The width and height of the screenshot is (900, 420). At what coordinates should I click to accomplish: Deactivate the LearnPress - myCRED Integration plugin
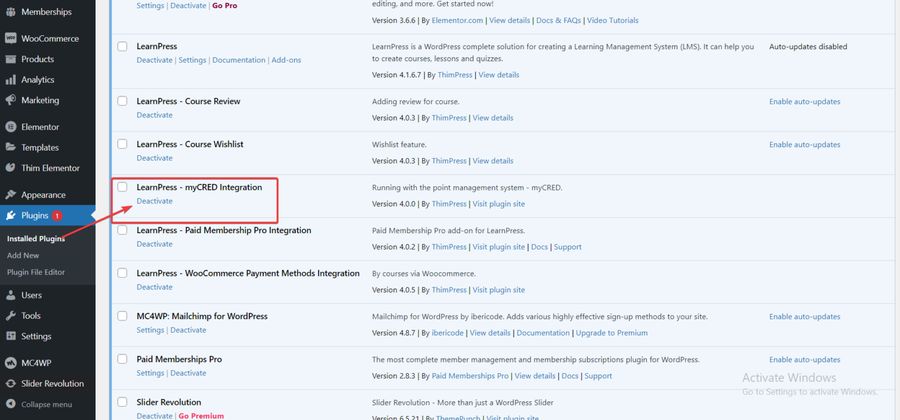pyautogui.click(x=154, y=201)
